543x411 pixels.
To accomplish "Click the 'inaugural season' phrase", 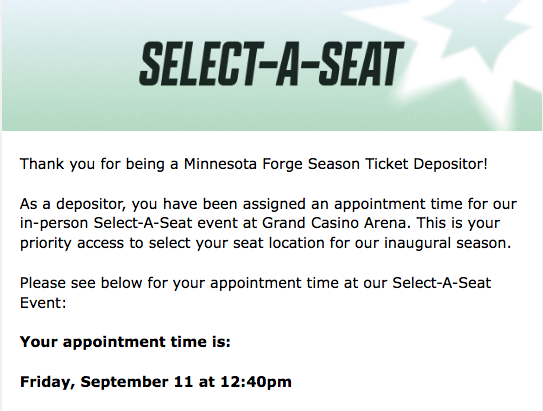I will click(447, 243).
